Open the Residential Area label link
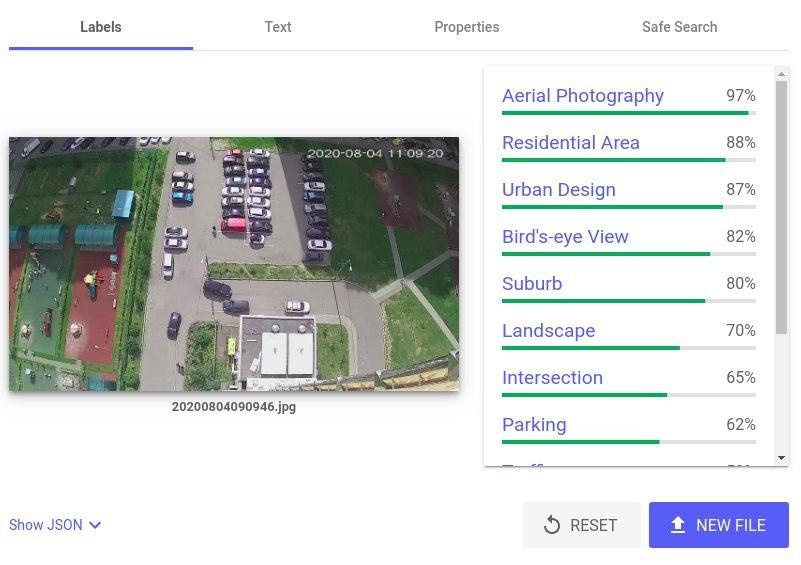This screenshot has height=565, width=801. click(x=571, y=143)
